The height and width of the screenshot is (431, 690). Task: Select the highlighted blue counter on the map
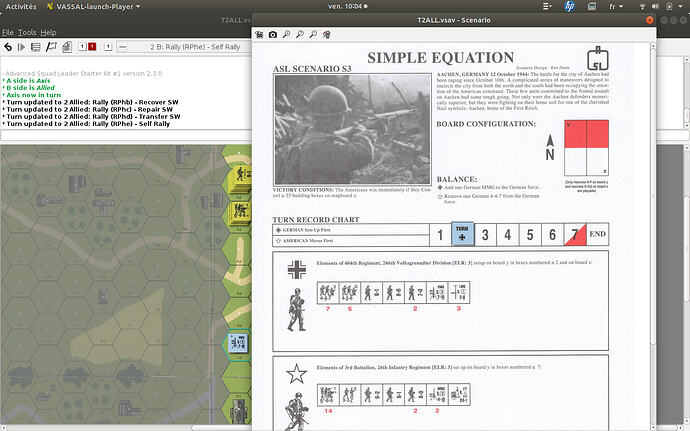click(x=238, y=343)
